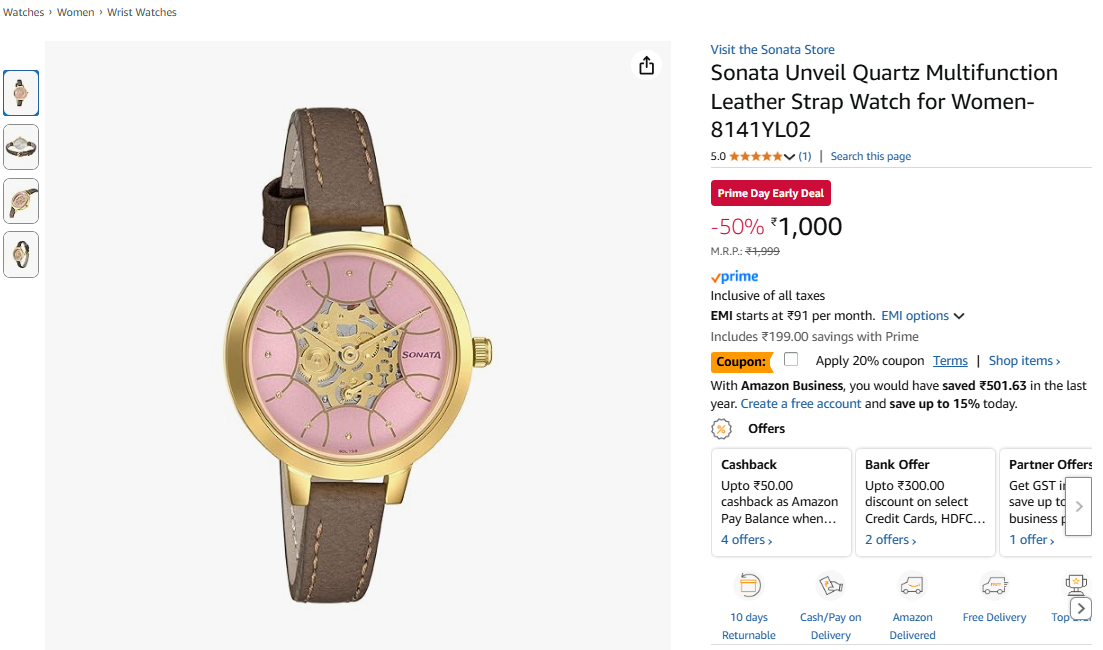Select the fourth watch thumbnail
Image resolution: width=1103 pixels, height=650 pixels.
click(21, 255)
